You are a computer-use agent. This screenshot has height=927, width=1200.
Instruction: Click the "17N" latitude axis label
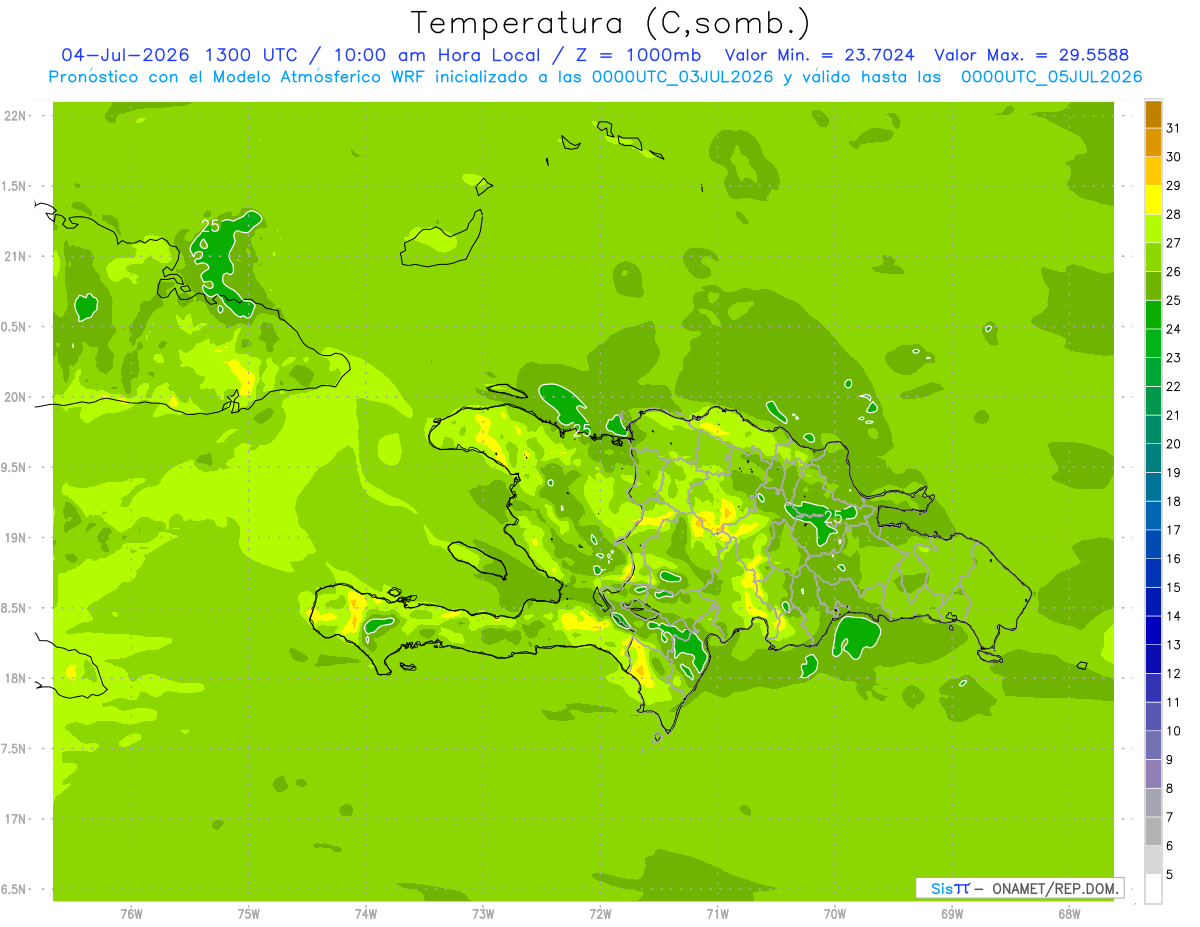[x=14, y=819]
